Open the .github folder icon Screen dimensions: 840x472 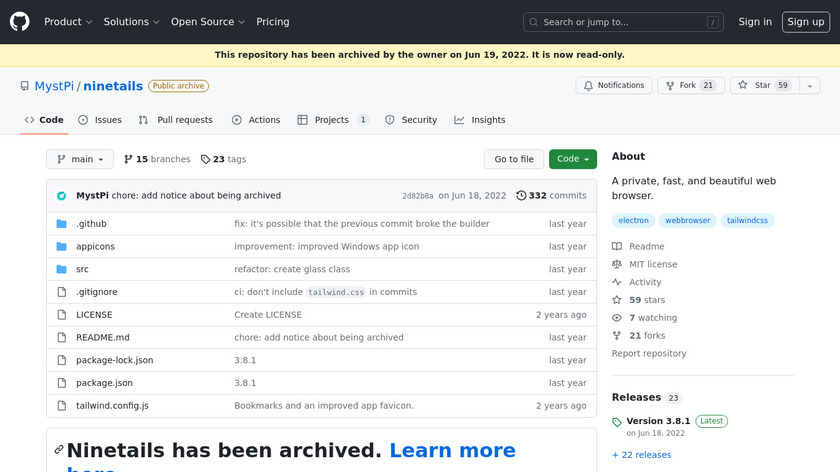click(x=61, y=224)
